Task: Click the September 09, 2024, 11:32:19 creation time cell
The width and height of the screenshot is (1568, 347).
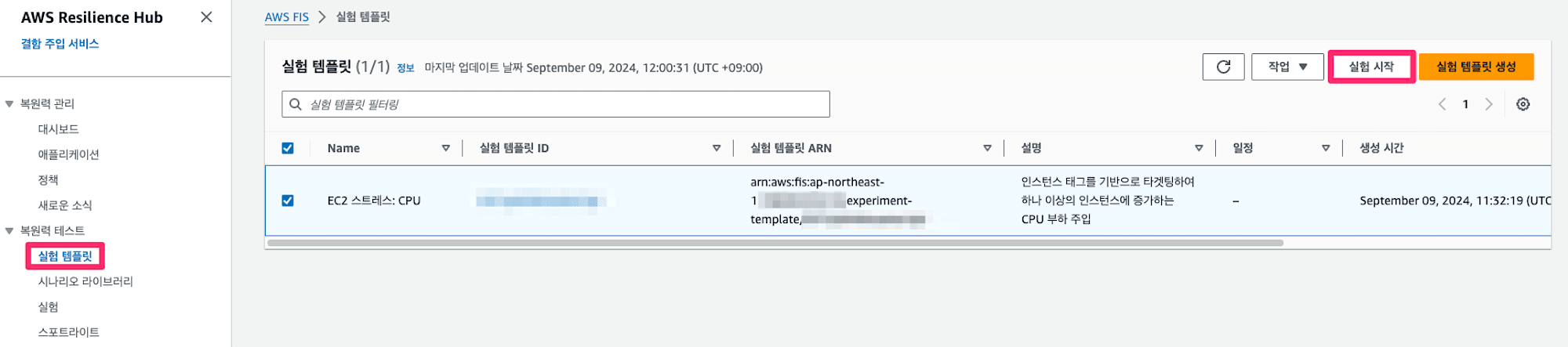Action: tap(1455, 201)
